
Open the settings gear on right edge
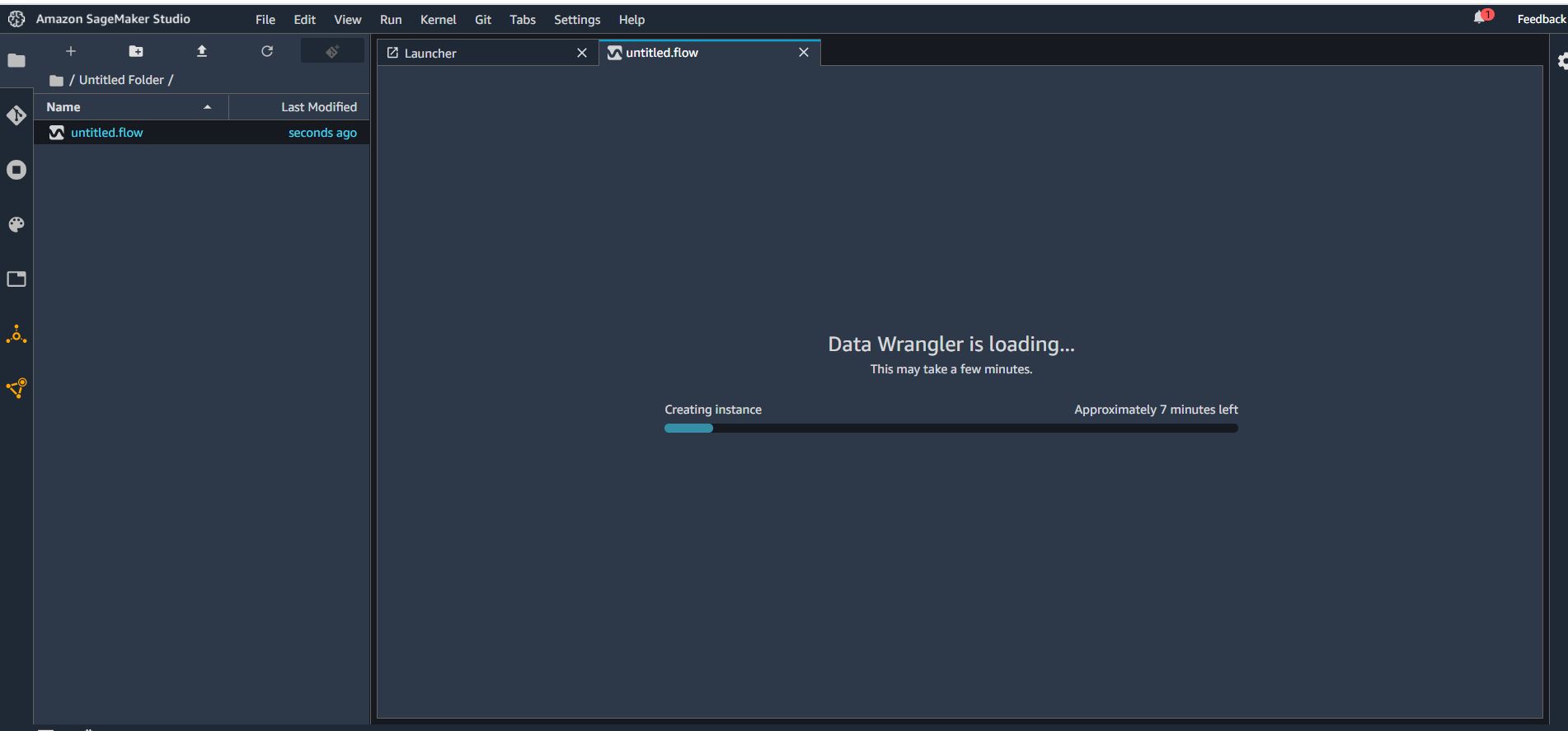(x=1561, y=61)
